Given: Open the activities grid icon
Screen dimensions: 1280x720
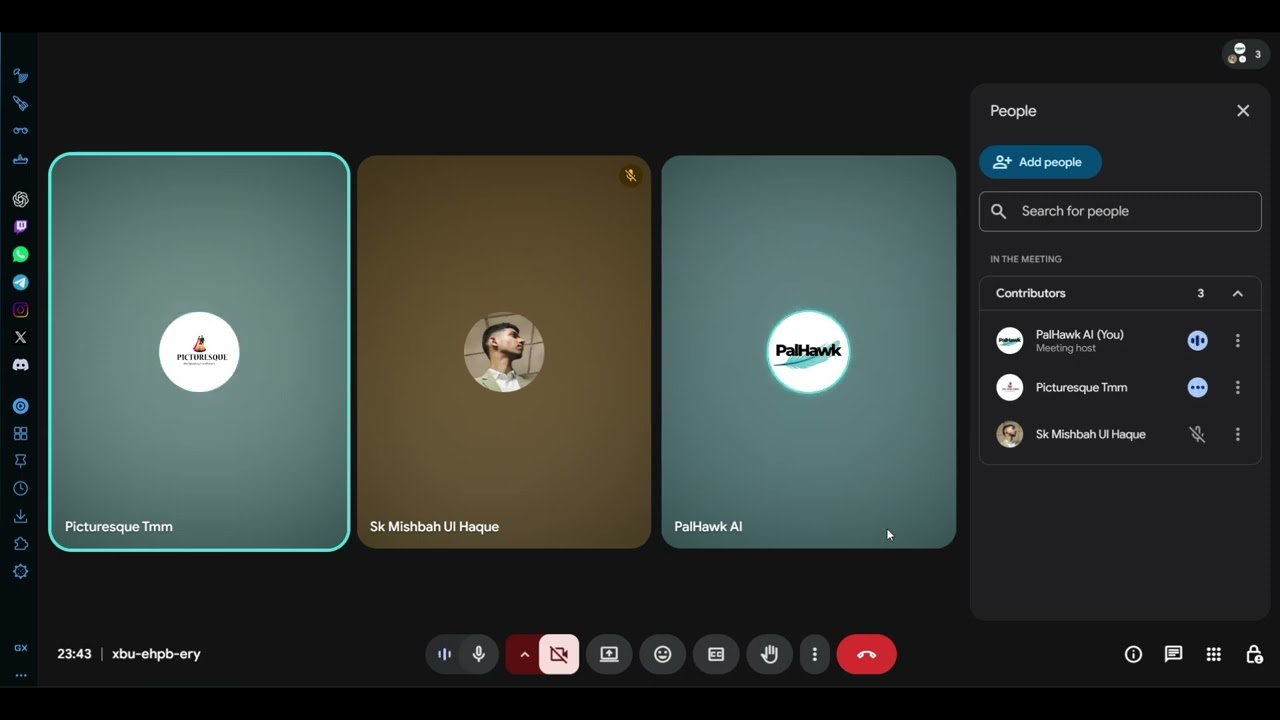Looking at the screenshot, I should [1213, 654].
